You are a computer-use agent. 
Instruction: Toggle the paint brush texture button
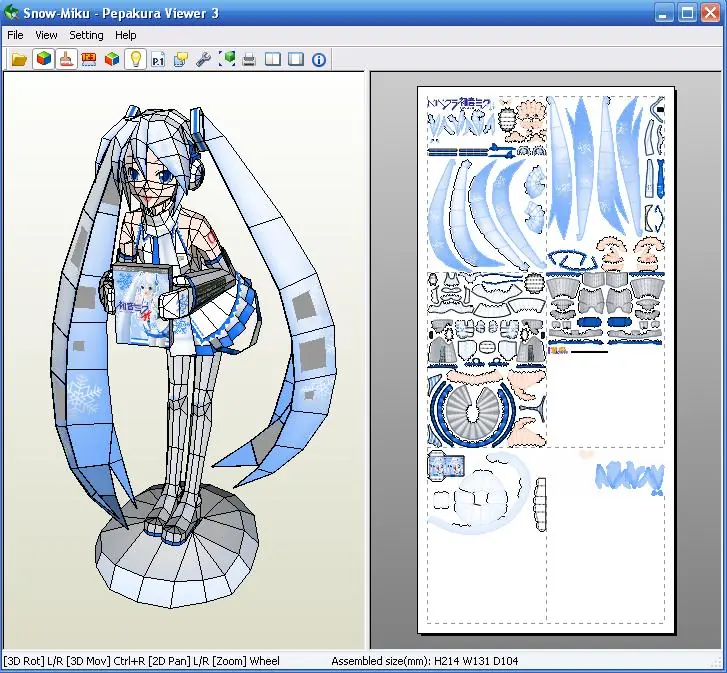(66, 59)
